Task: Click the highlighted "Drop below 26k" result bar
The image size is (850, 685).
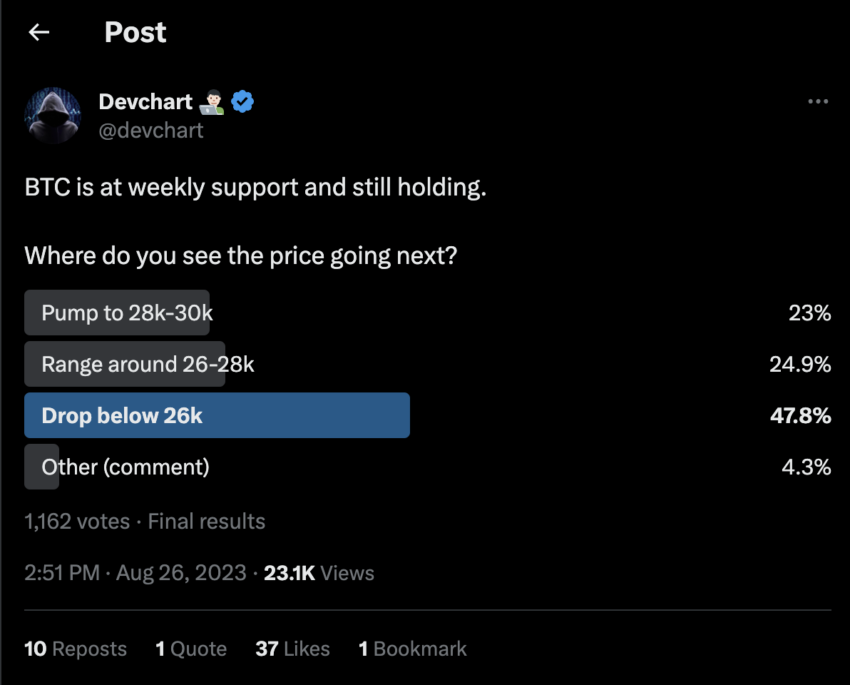Action: (217, 415)
